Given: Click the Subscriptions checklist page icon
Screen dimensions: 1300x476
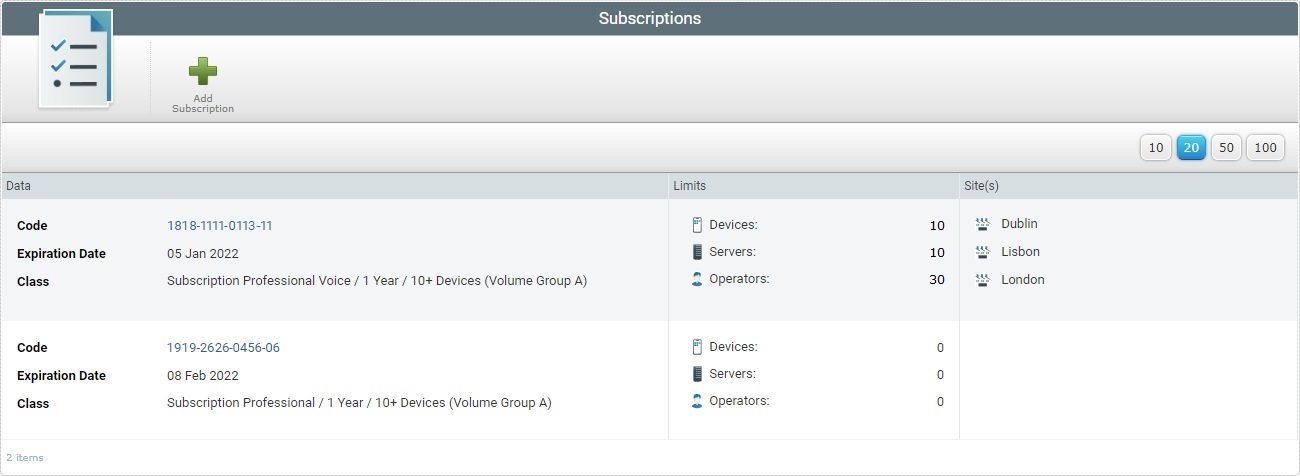Looking at the screenshot, I should [x=75, y=59].
